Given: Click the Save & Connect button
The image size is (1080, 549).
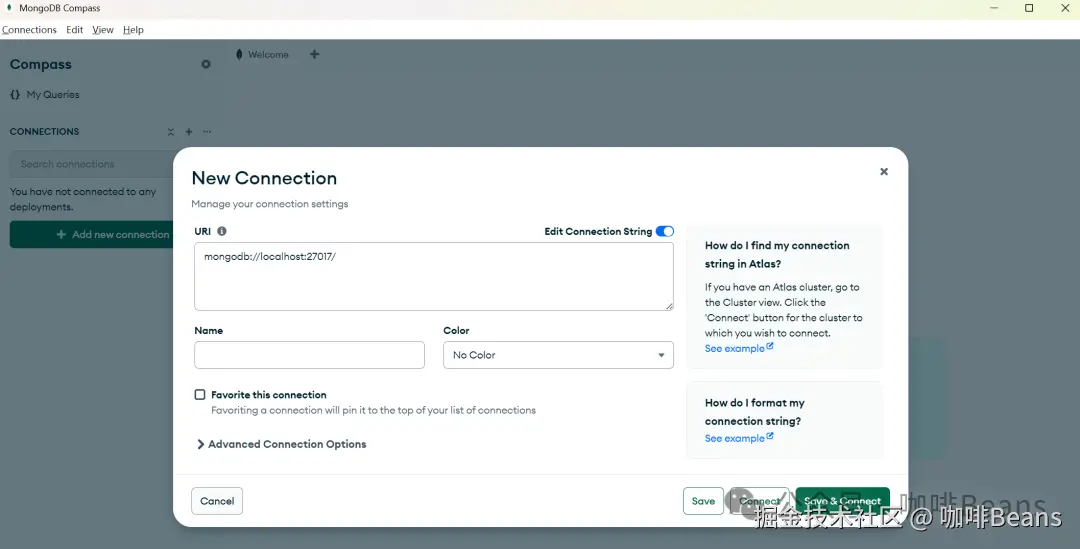Looking at the screenshot, I should coord(842,501).
